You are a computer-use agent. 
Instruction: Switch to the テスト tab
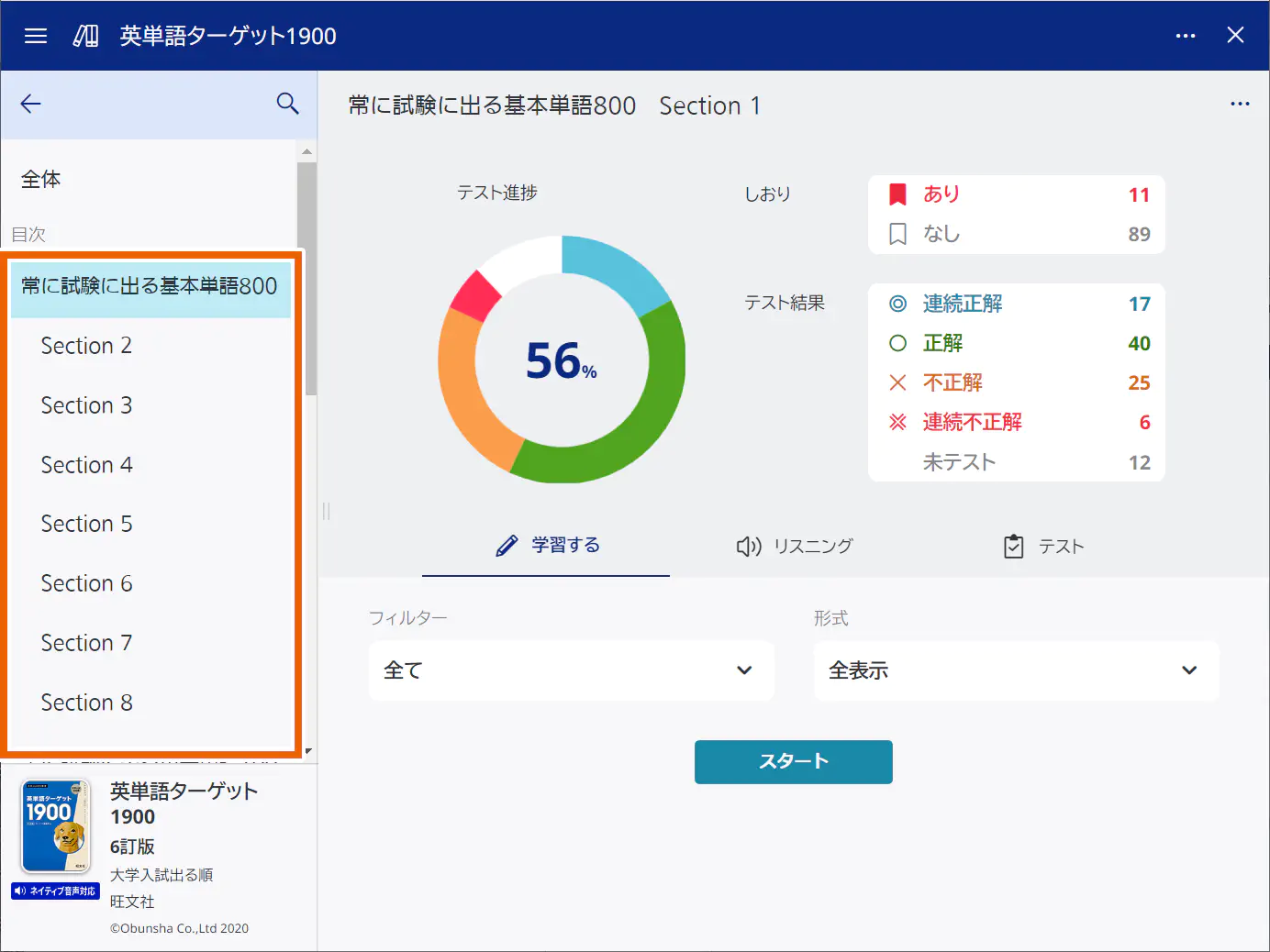point(1043,547)
